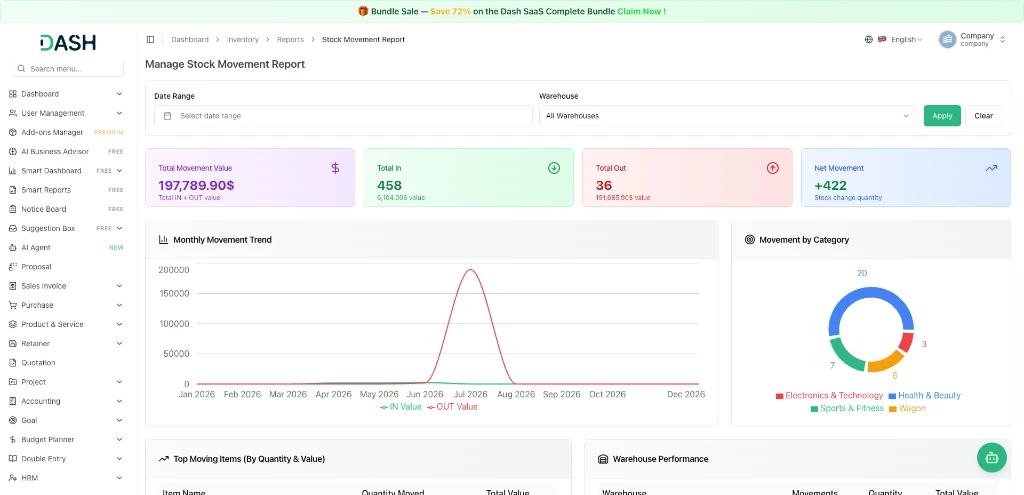Toggle OUT Value series in chart legend

point(452,407)
